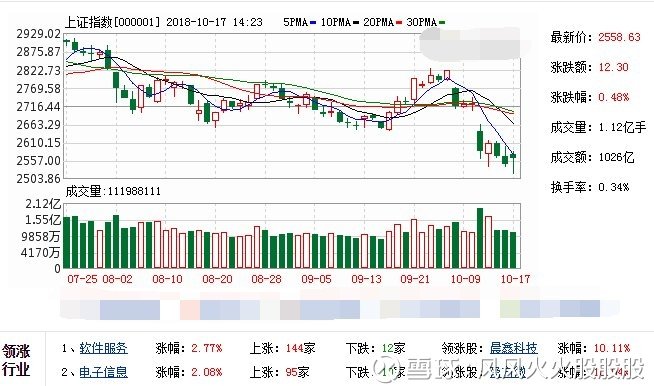
Task: Click the 10-17 date axis label
Action: pos(515,279)
